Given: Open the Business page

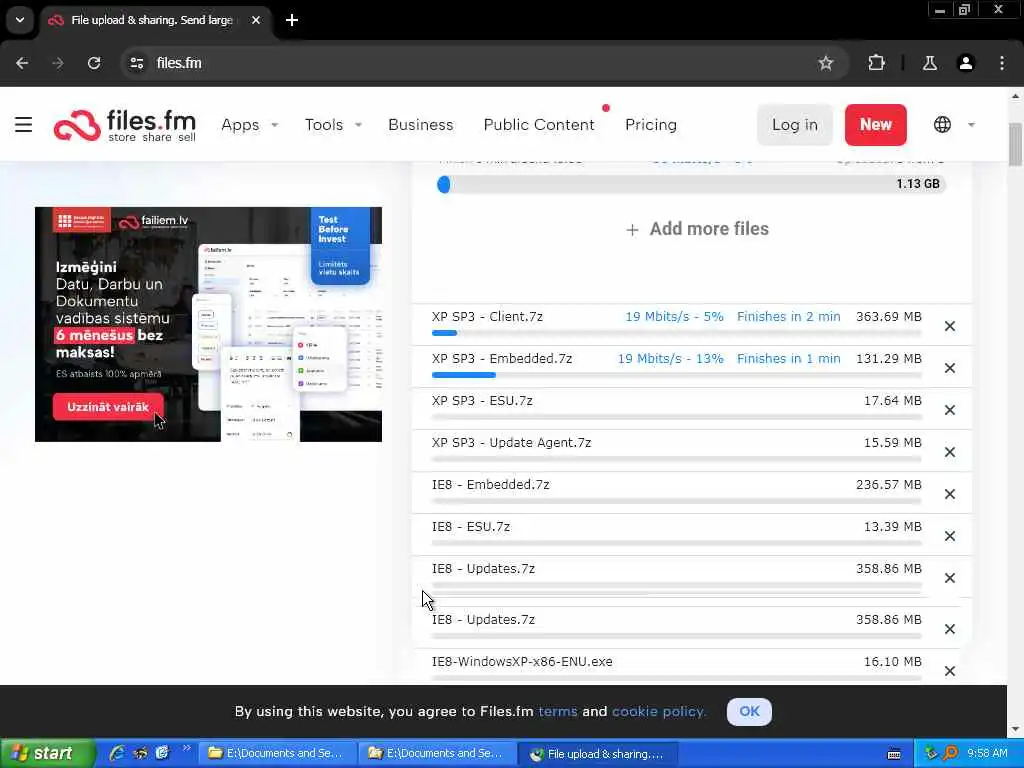Looking at the screenshot, I should (x=421, y=125).
